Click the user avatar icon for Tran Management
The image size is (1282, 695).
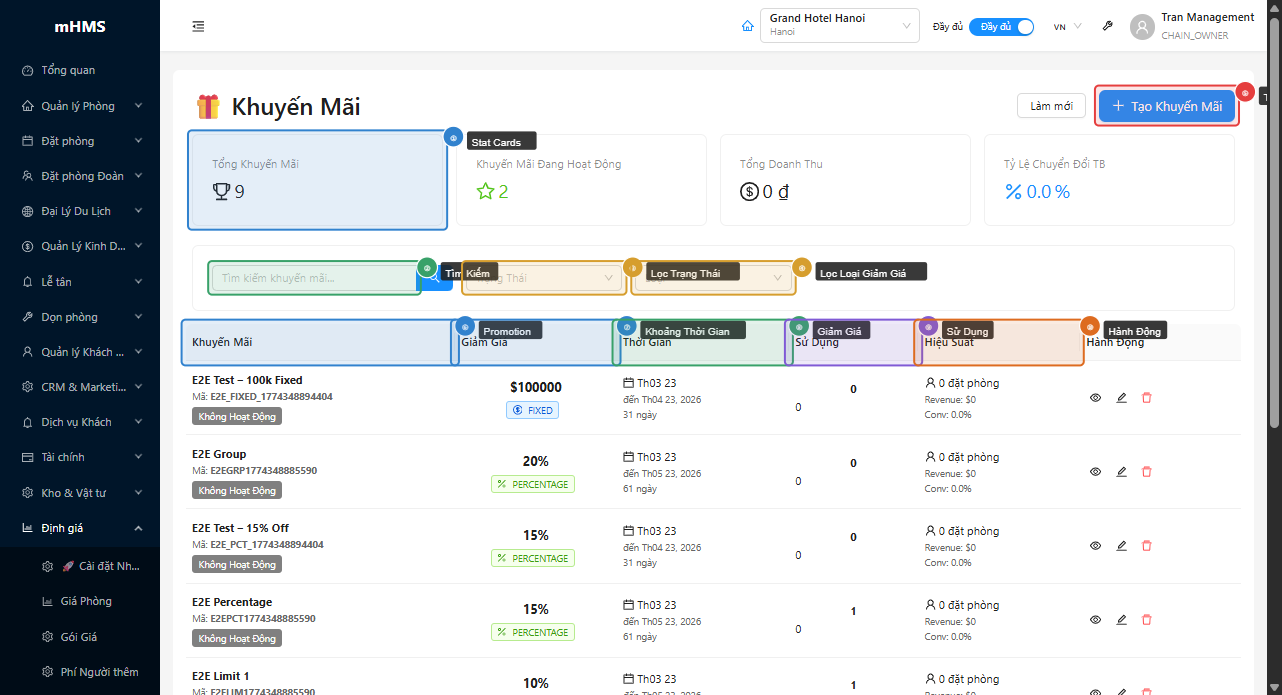click(1142, 27)
